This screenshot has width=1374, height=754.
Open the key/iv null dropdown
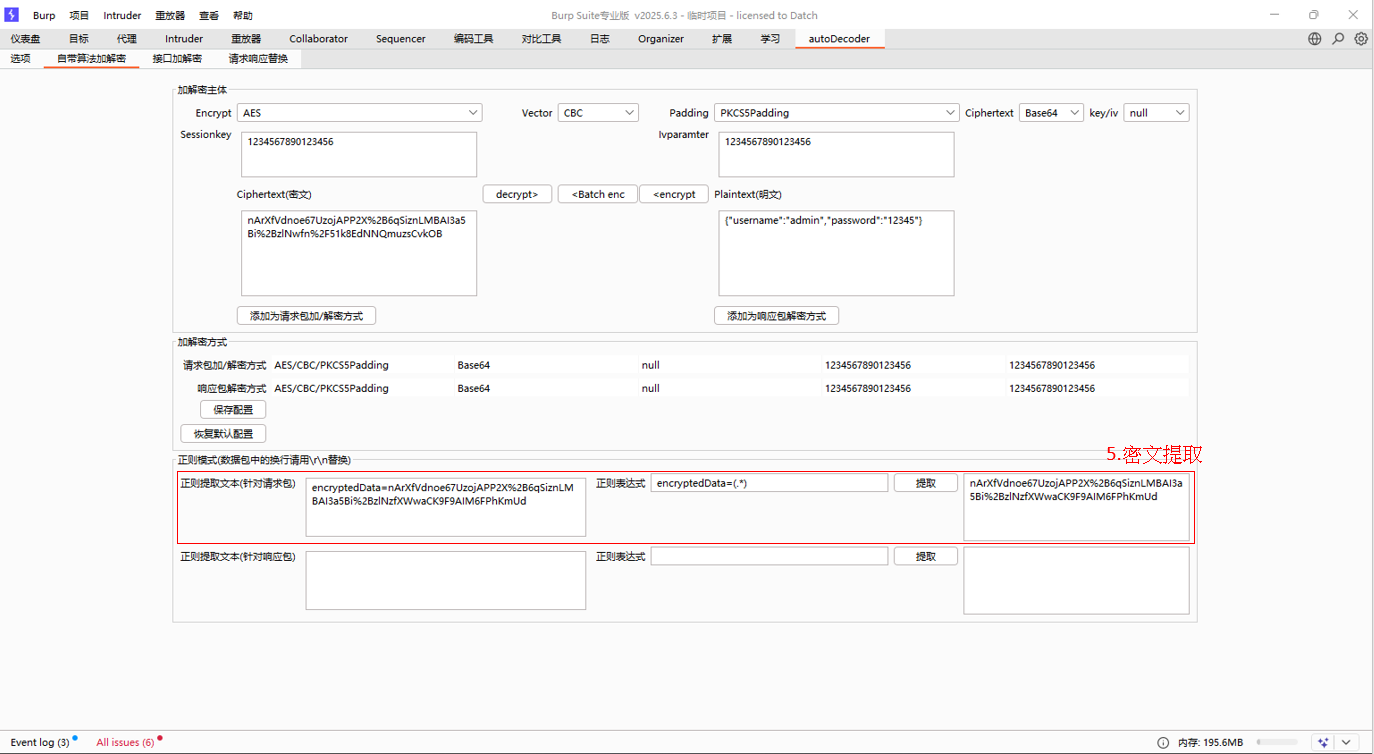[x=1156, y=113]
